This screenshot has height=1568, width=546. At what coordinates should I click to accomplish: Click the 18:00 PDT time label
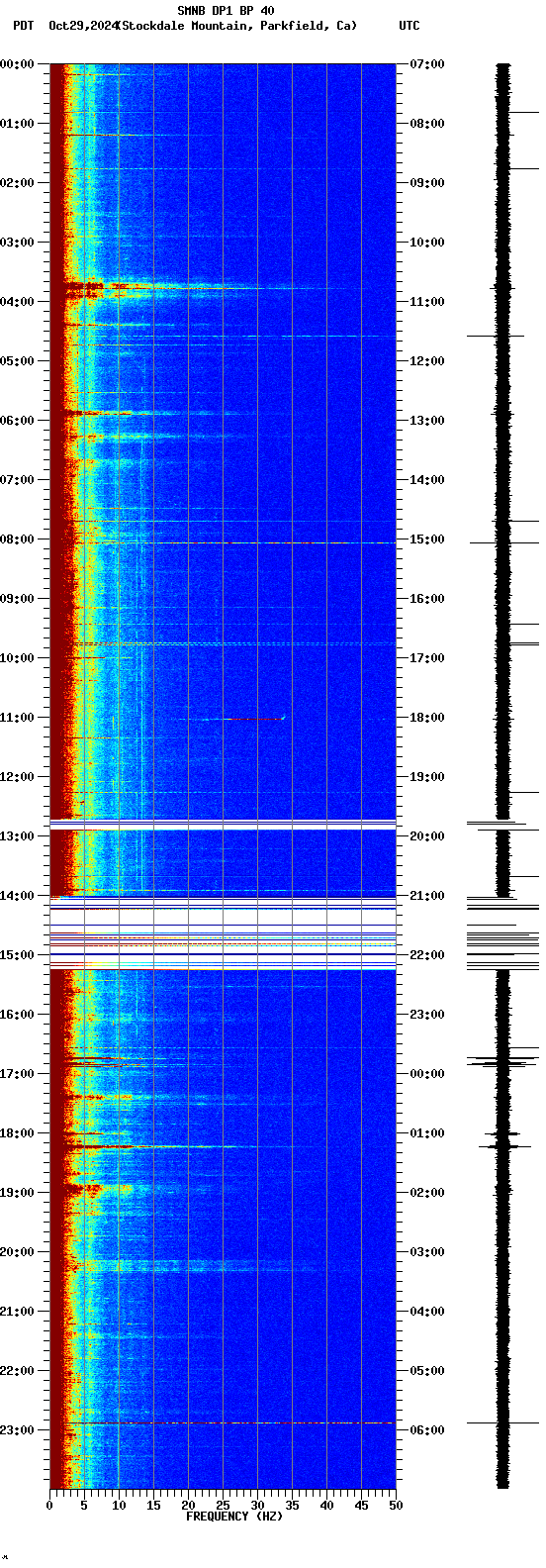tap(18, 1133)
